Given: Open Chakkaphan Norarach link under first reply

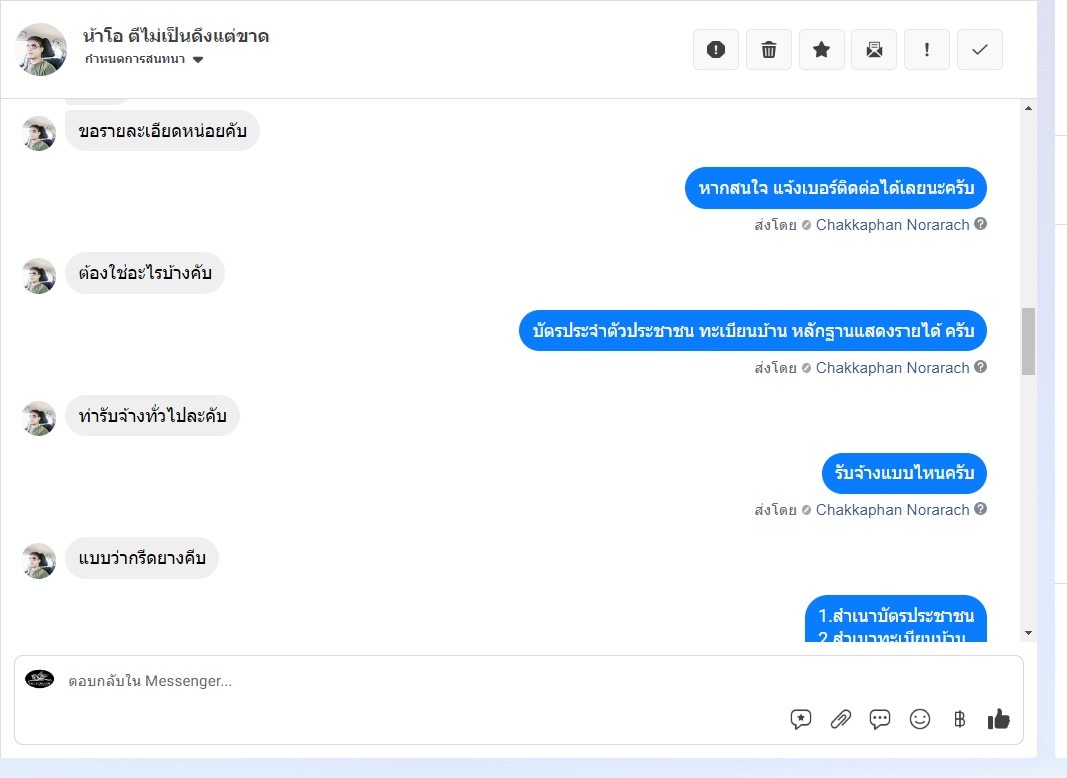Looking at the screenshot, I should [892, 225].
